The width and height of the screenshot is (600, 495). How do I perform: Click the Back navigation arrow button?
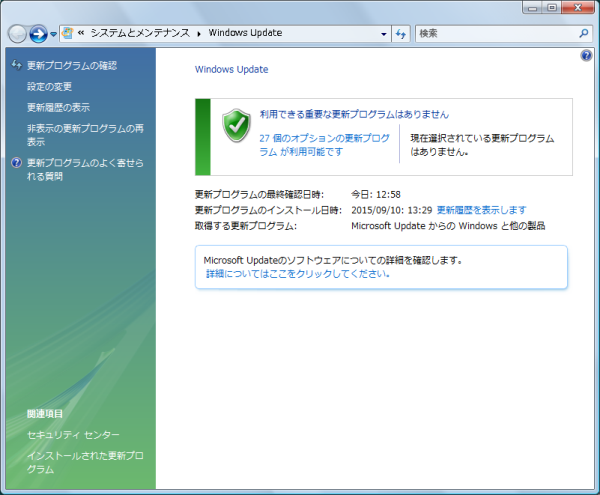[17, 34]
